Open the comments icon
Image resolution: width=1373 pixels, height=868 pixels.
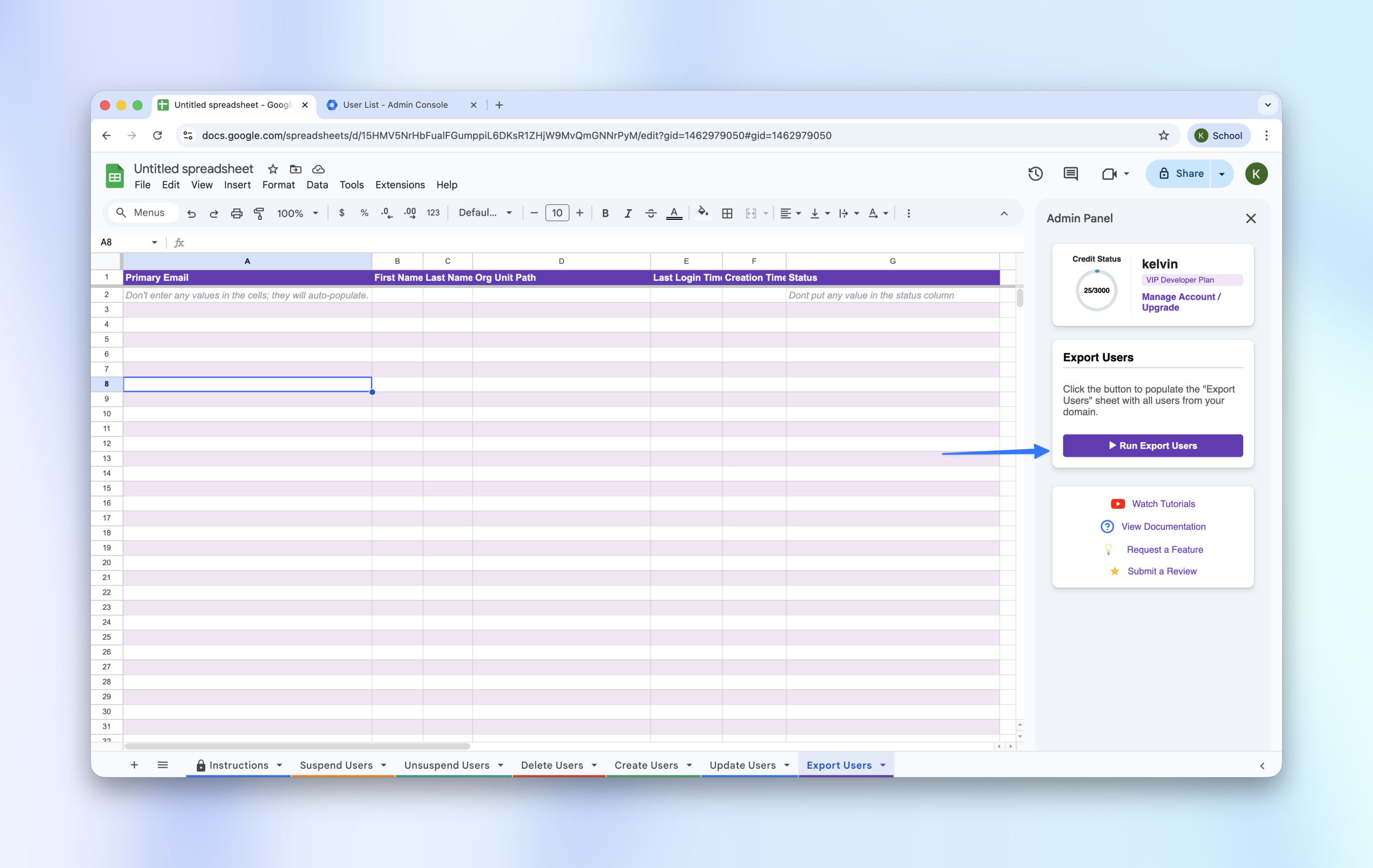tap(1070, 174)
